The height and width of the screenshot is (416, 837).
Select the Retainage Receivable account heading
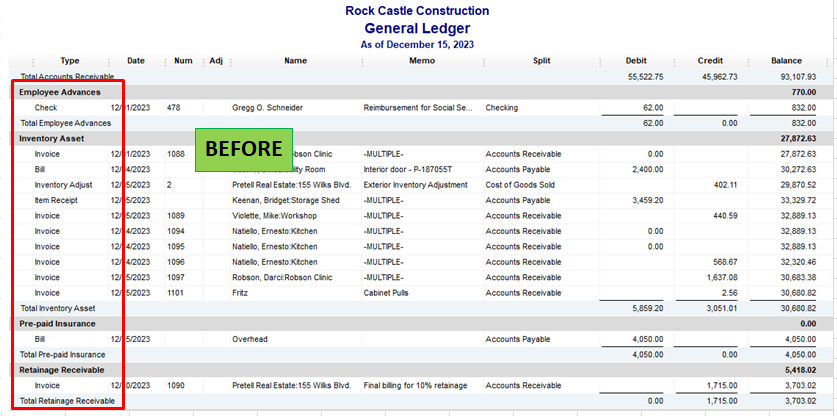[x=62, y=370]
